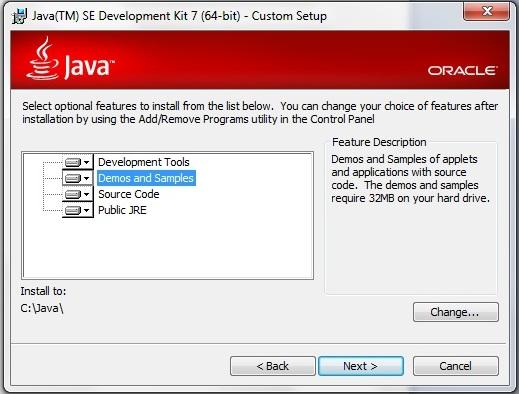Cancel the JDK installation
This screenshot has width=519, height=394.
point(455,366)
